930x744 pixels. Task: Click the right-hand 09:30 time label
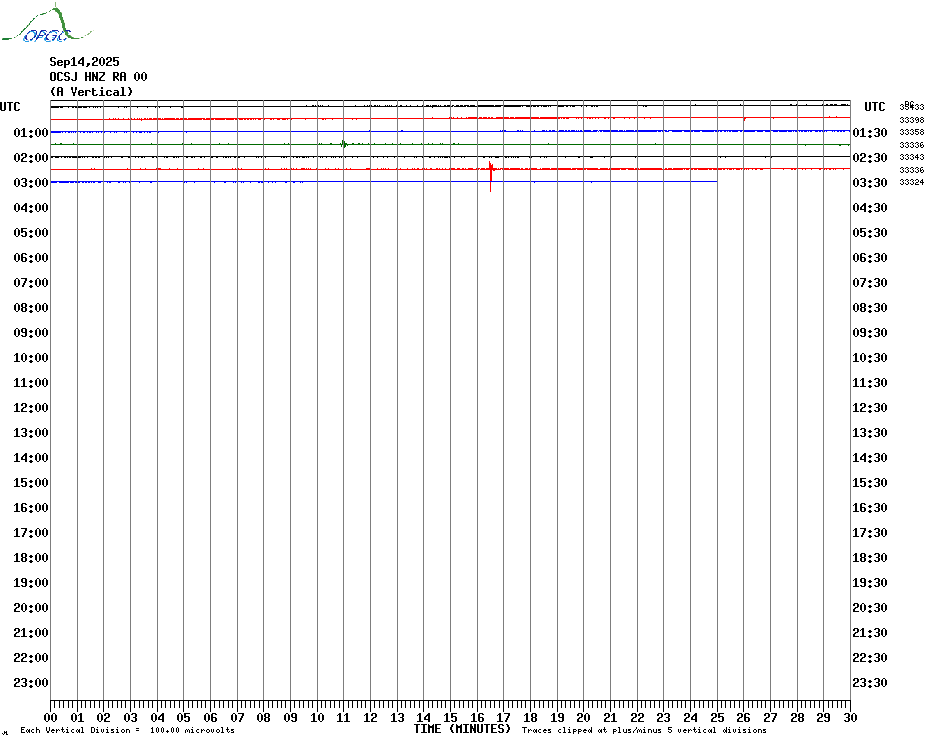click(x=870, y=332)
